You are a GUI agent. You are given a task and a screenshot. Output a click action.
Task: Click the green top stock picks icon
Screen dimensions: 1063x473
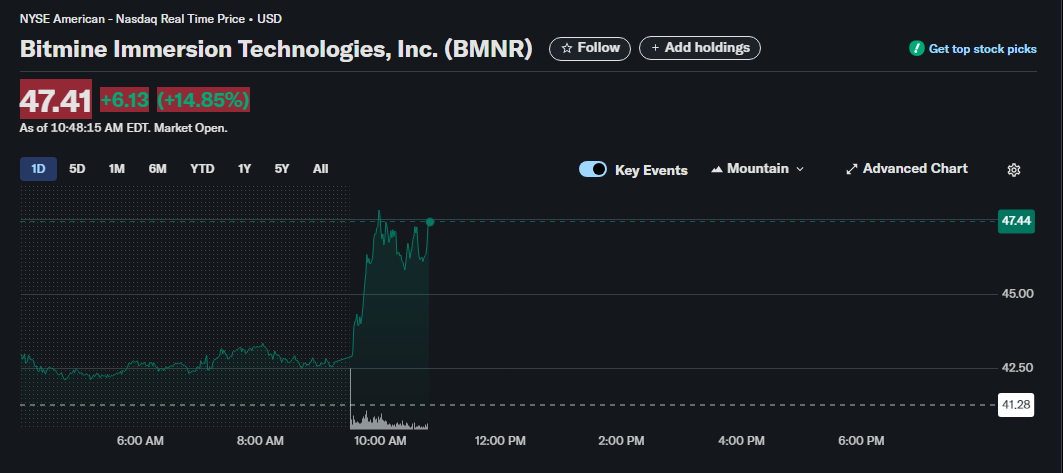pos(917,49)
